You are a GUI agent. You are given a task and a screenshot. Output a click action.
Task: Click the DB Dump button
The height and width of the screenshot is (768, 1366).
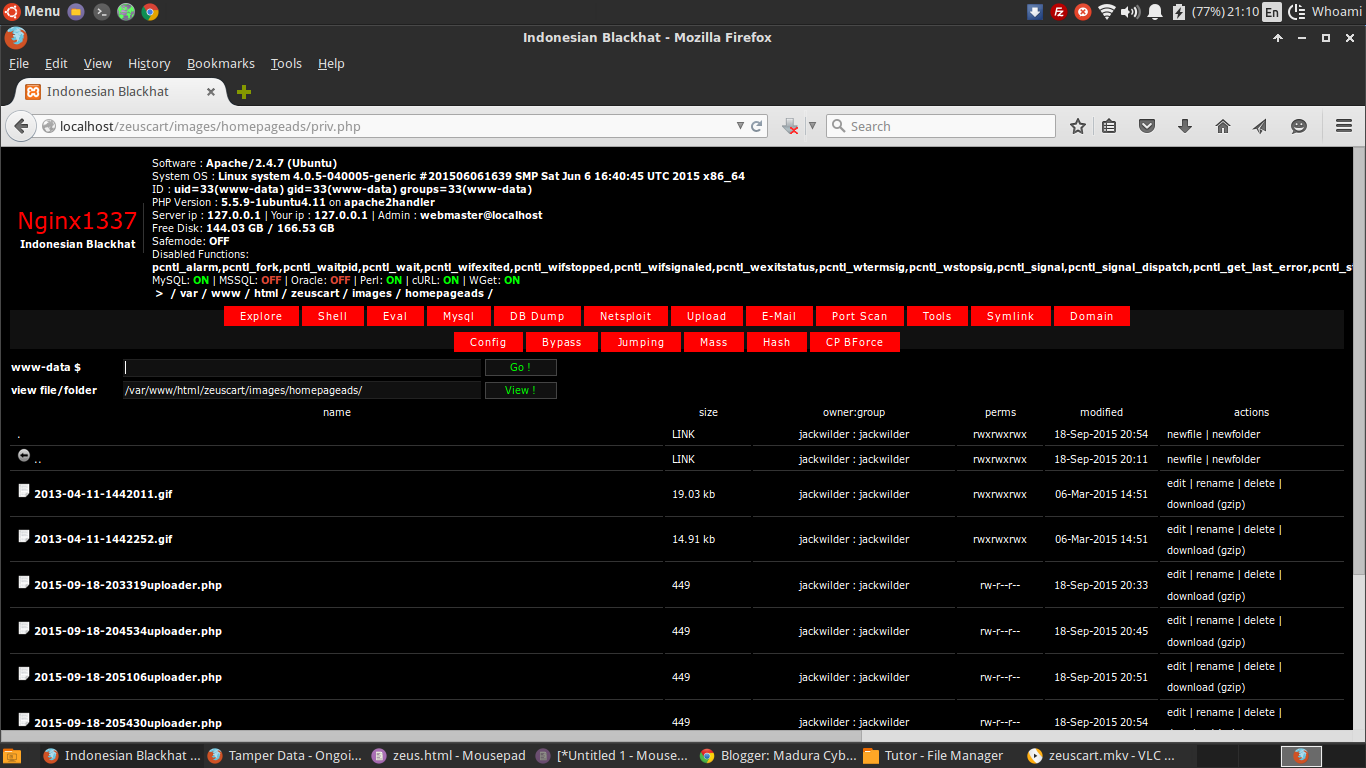coord(537,316)
